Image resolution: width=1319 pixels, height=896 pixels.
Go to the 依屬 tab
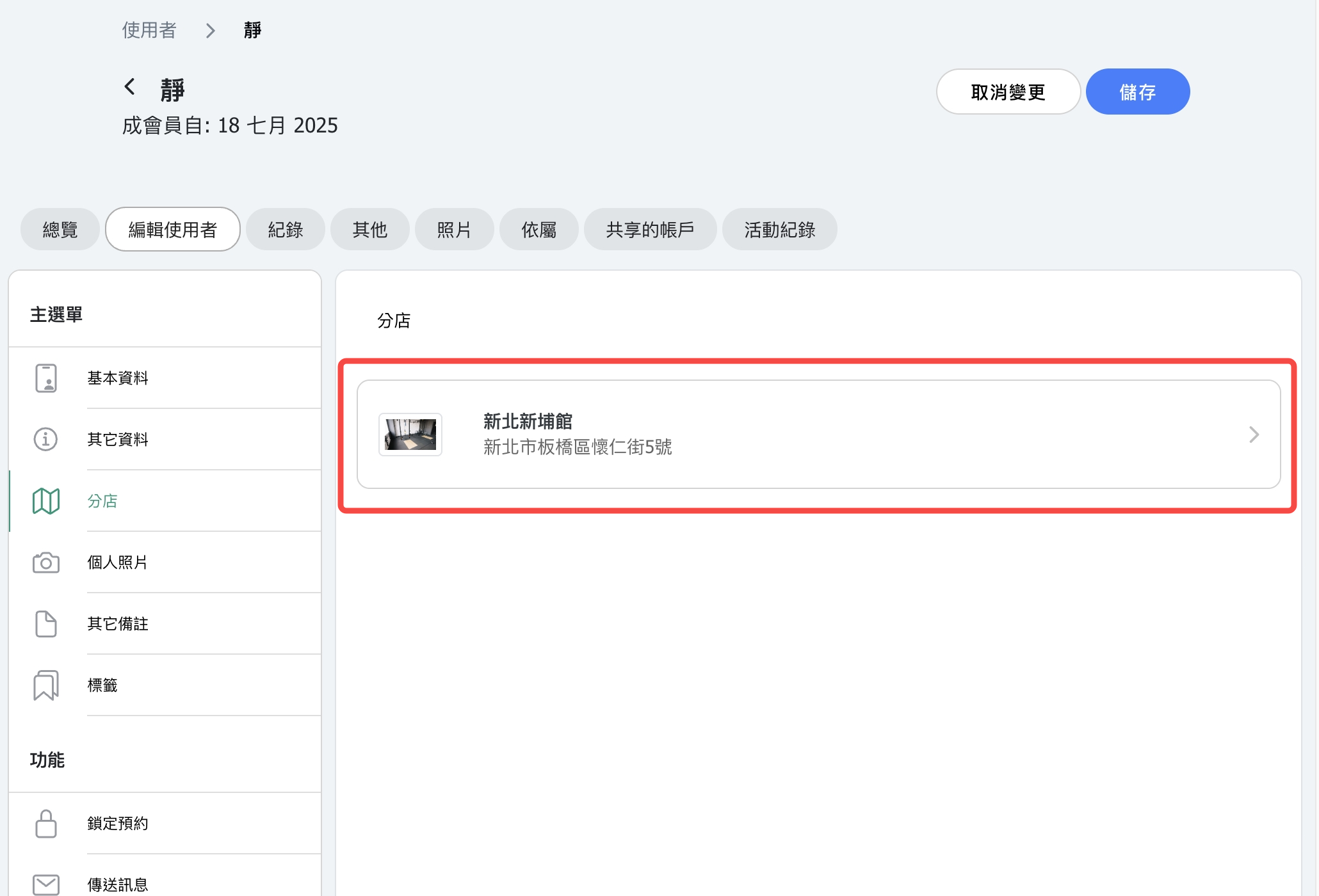click(x=538, y=230)
